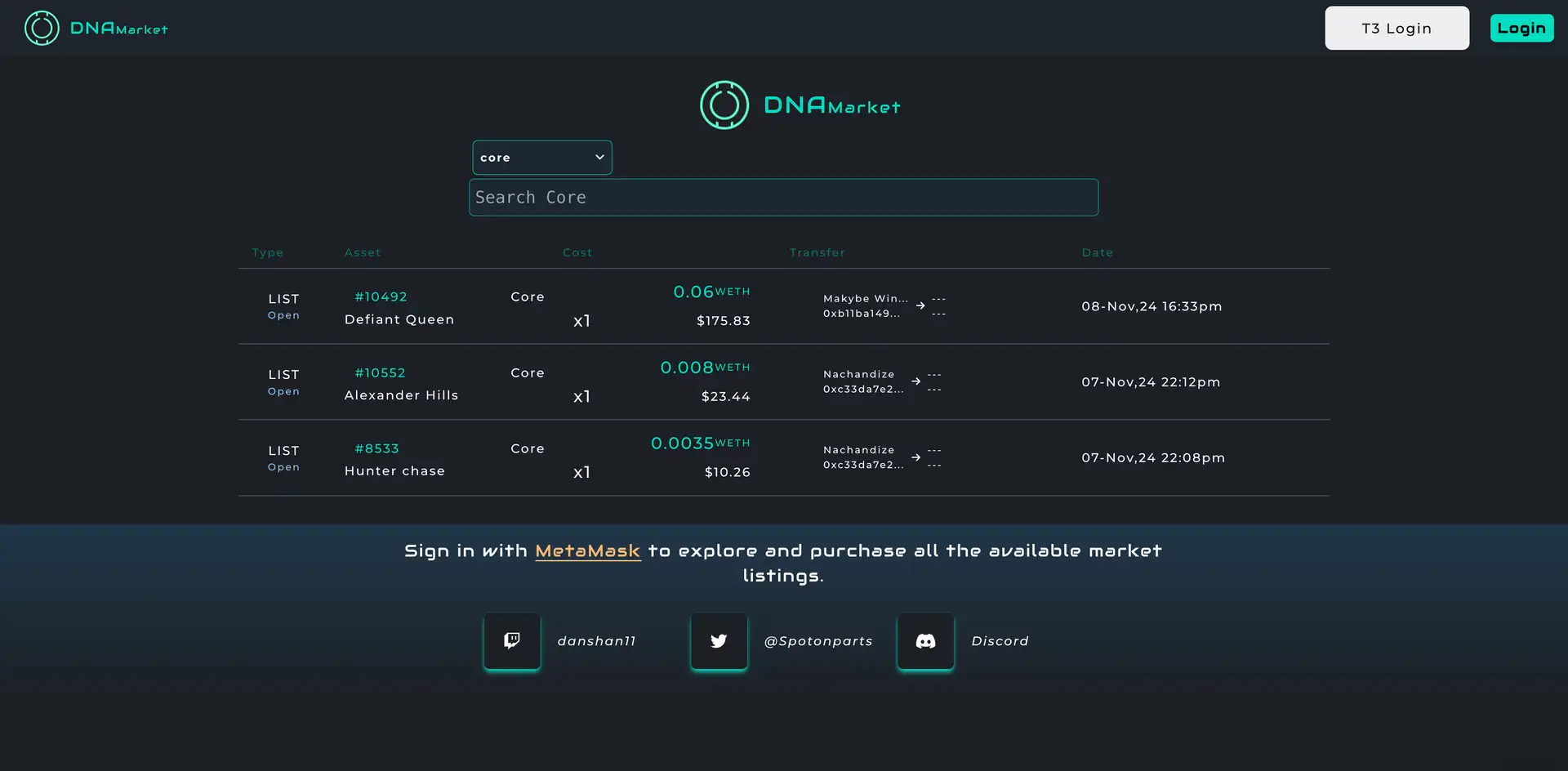This screenshot has height=771, width=1568.
Task: Expand the core category dropdown
Action: (541, 158)
